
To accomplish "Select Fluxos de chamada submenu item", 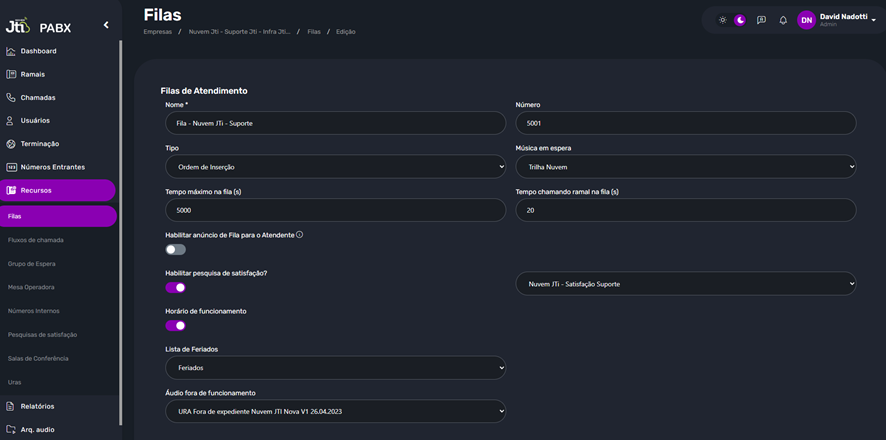I will (36, 240).
